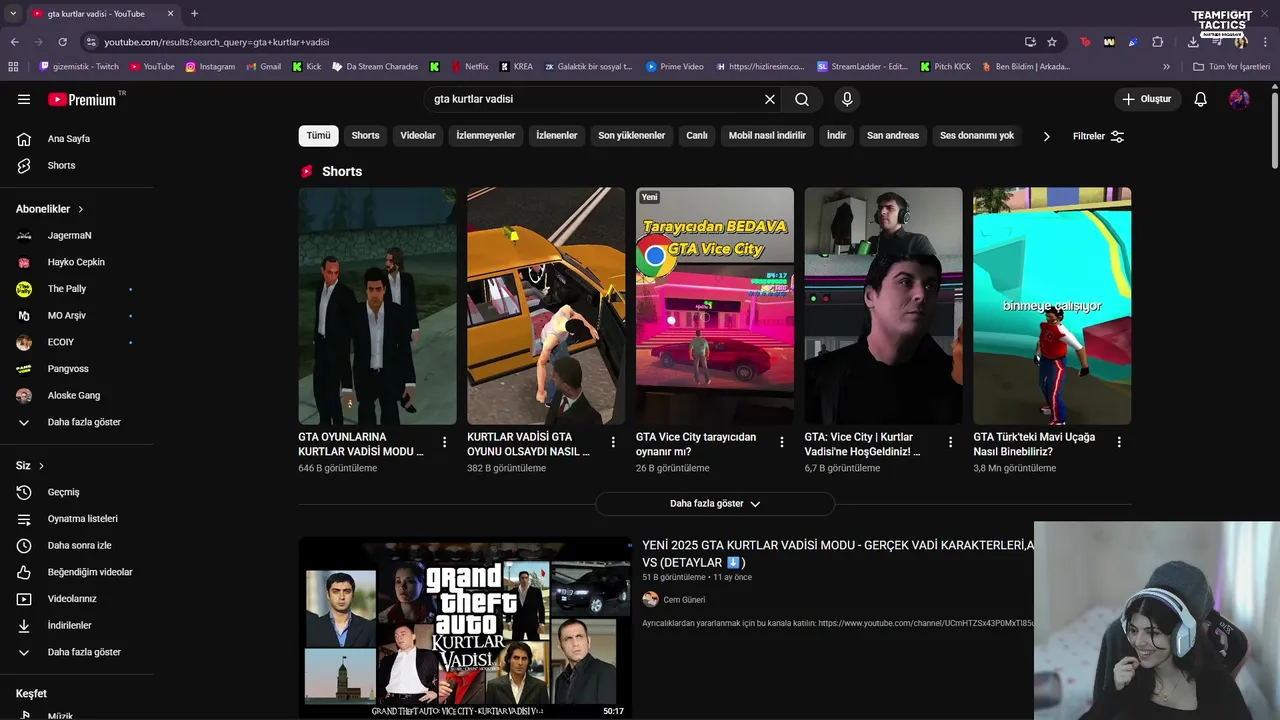The height and width of the screenshot is (720, 1280).
Task: Open the Prime Video bookmark
Action: click(674, 67)
